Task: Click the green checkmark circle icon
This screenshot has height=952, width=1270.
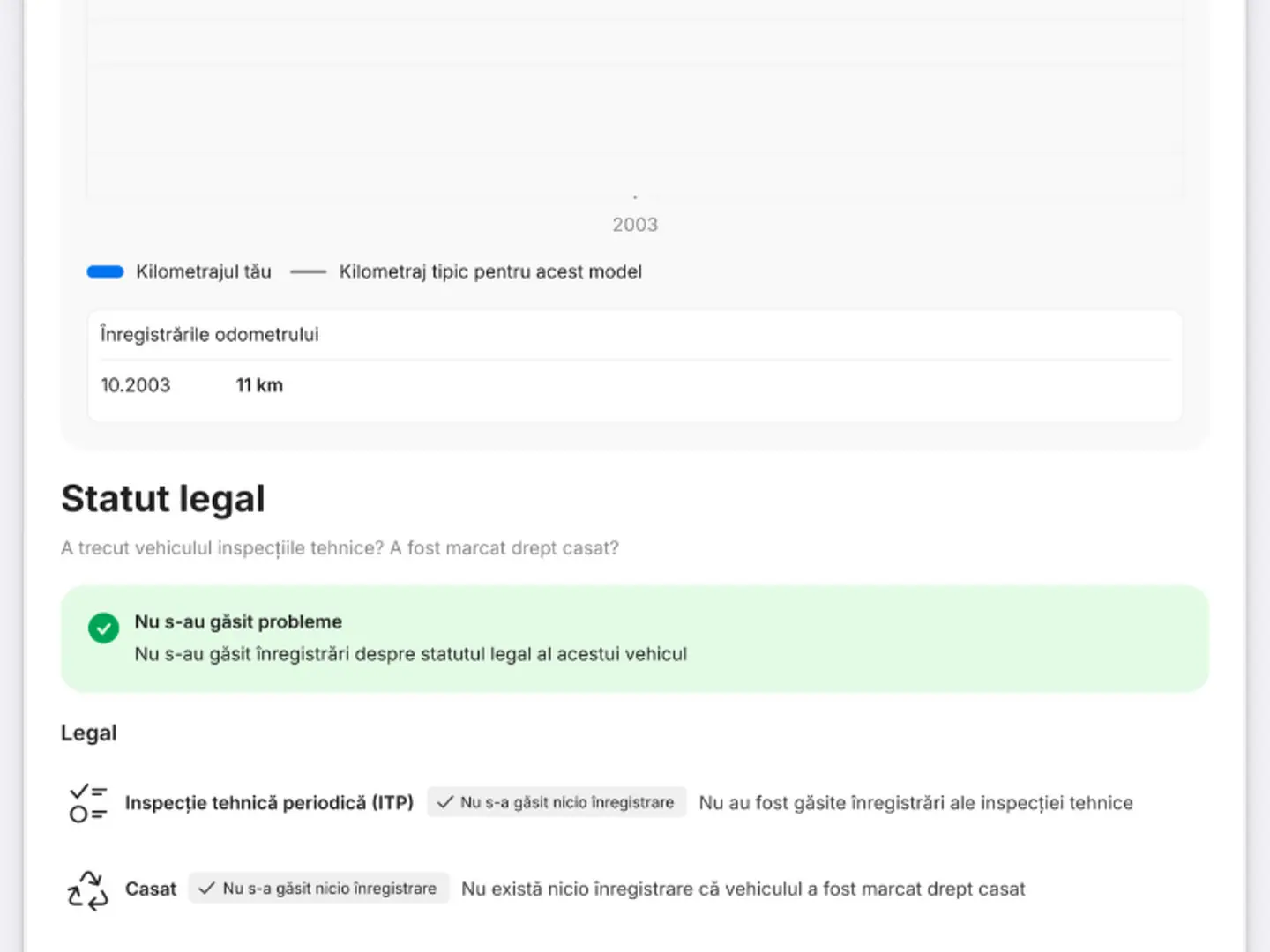Action: 103,628
